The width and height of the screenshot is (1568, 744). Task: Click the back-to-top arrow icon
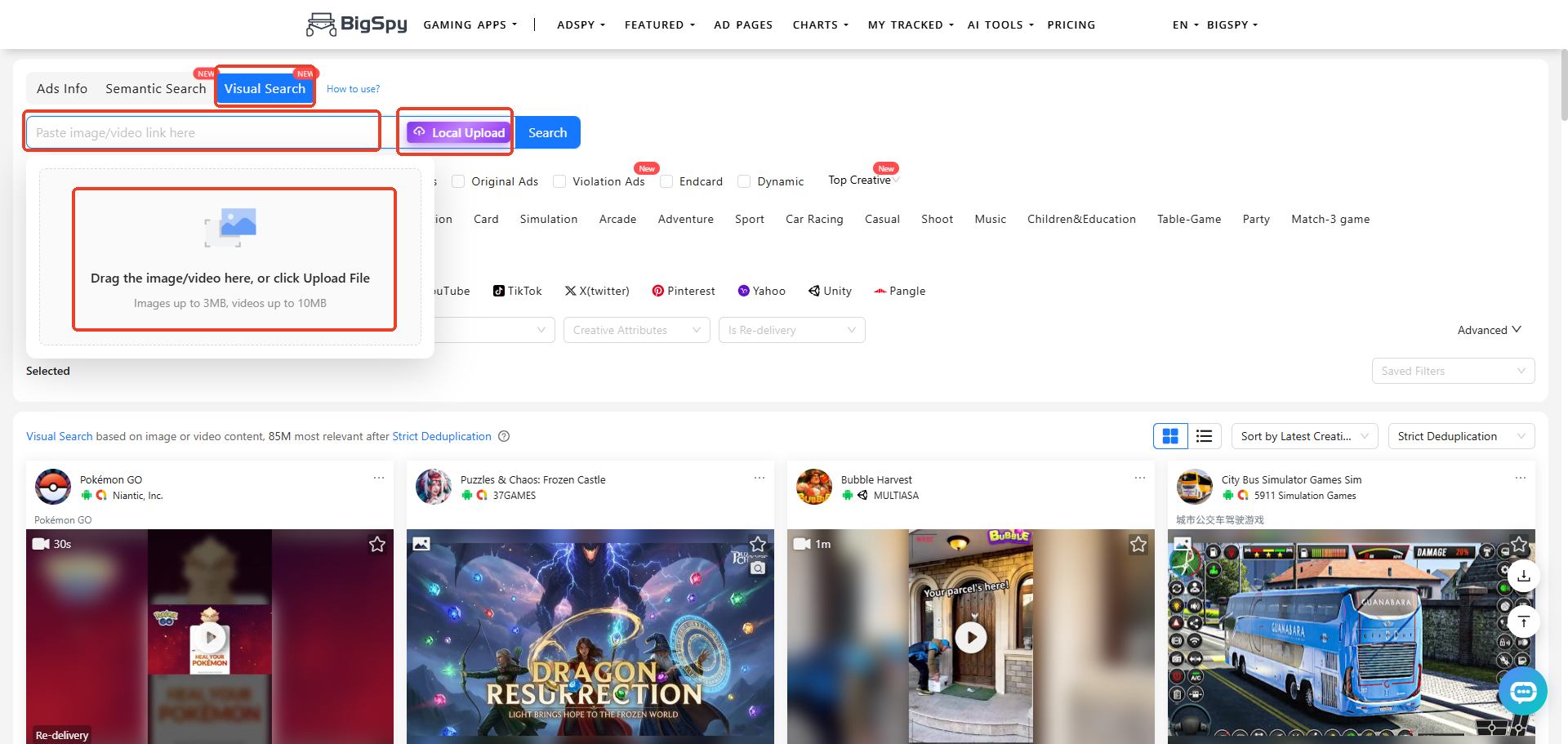[x=1523, y=621]
